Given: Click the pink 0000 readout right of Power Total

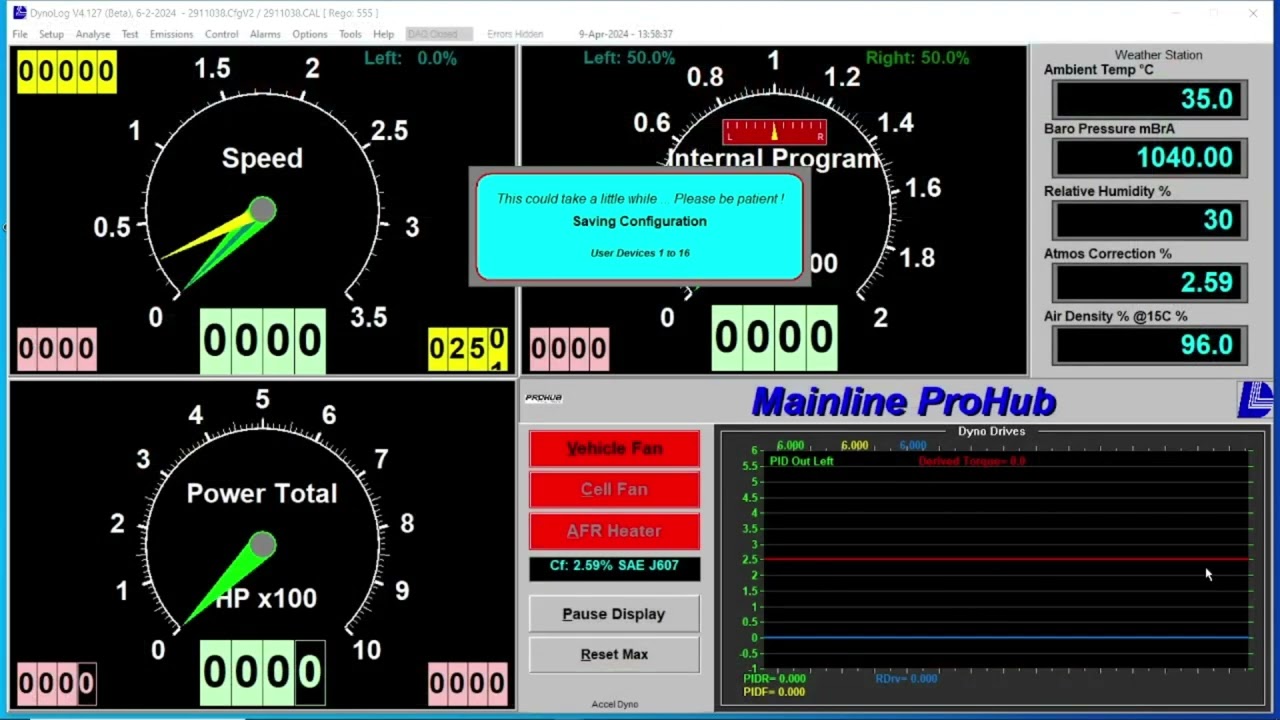Looking at the screenshot, I should [x=467, y=684].
